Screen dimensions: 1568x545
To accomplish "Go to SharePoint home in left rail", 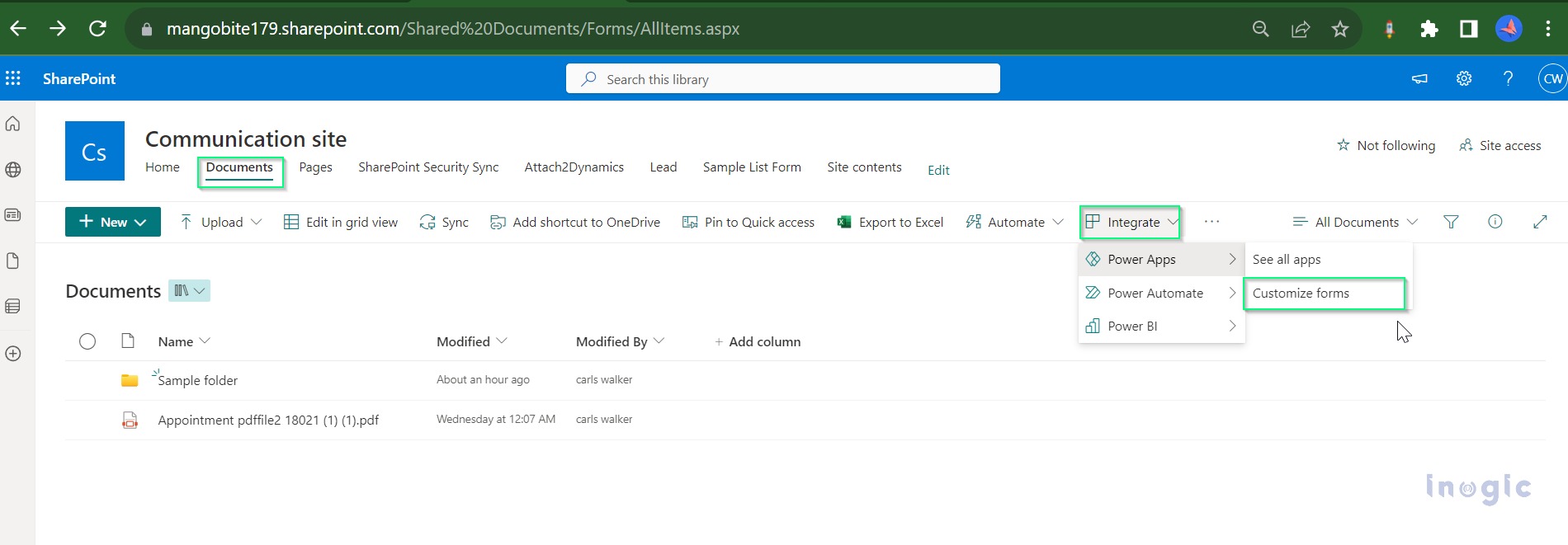I will click(13, 124).
